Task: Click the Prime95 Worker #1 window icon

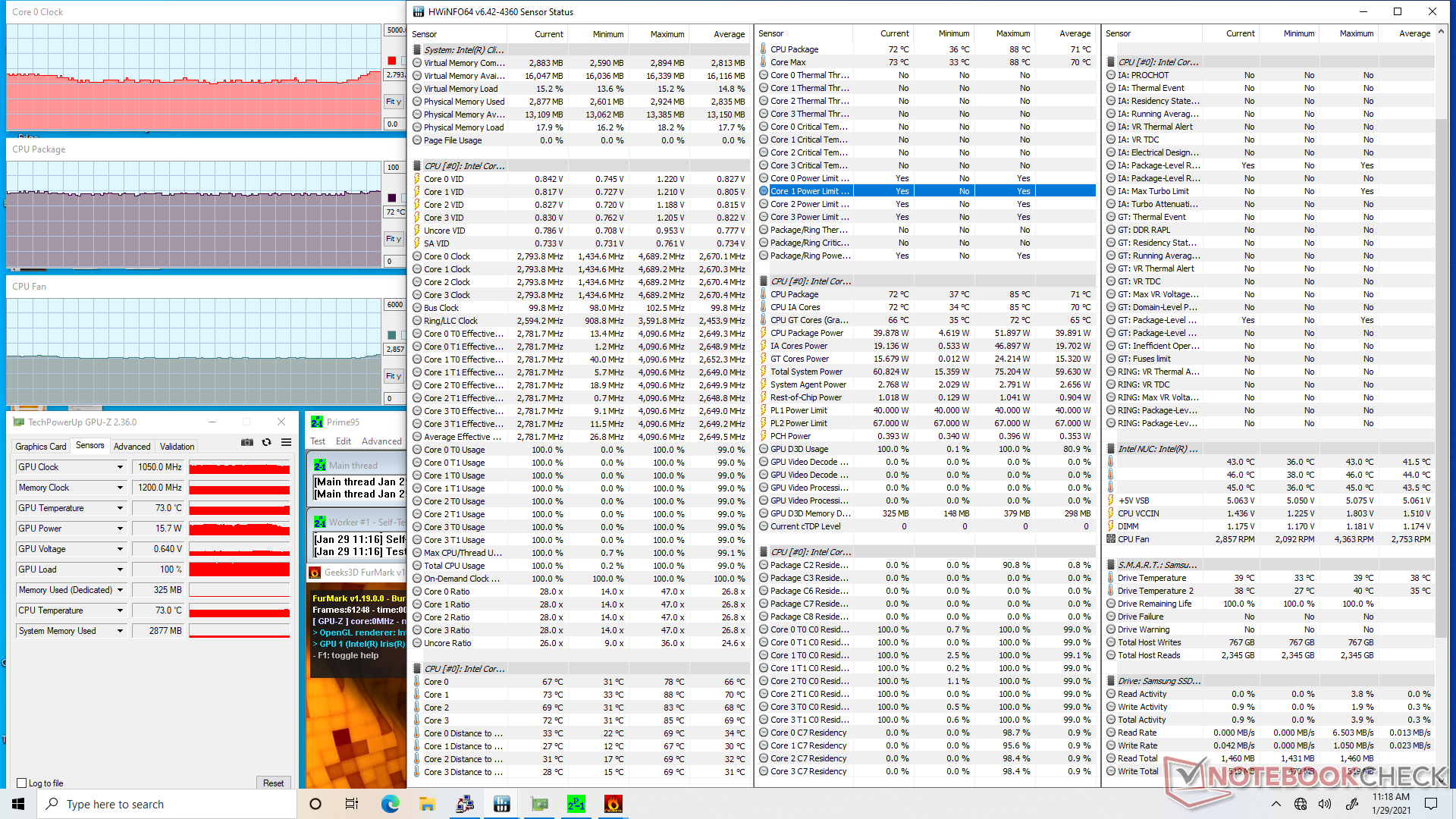Action: tap(320, 522)
